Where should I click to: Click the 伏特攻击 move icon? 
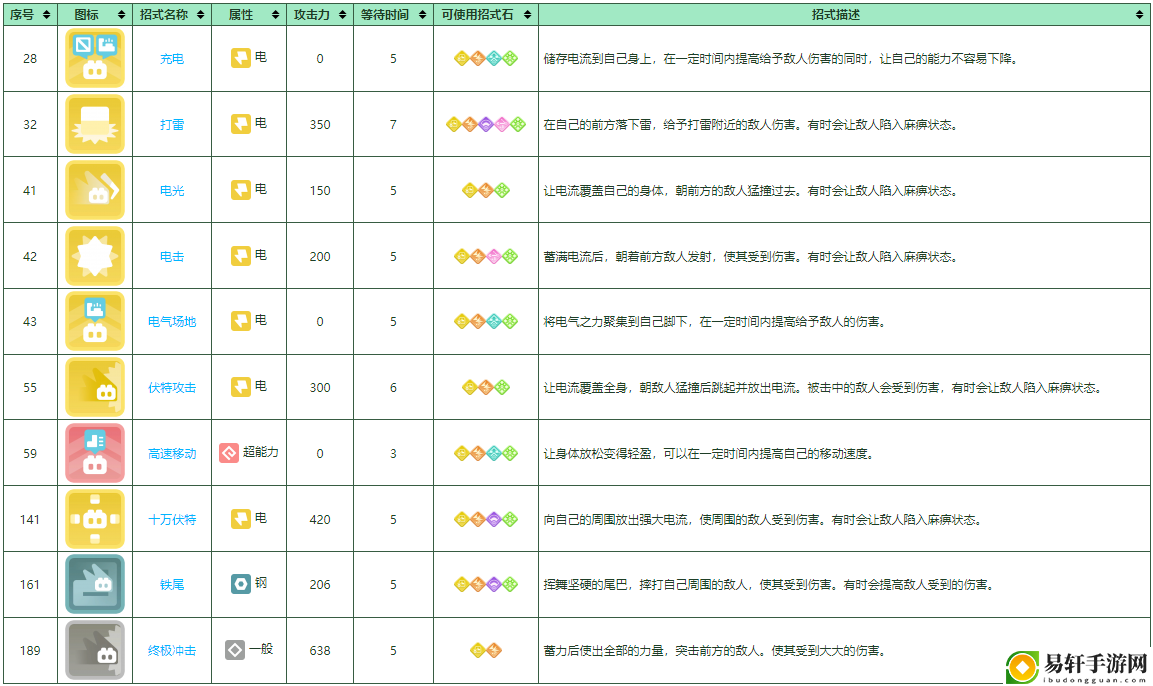(x=95, y=387)
